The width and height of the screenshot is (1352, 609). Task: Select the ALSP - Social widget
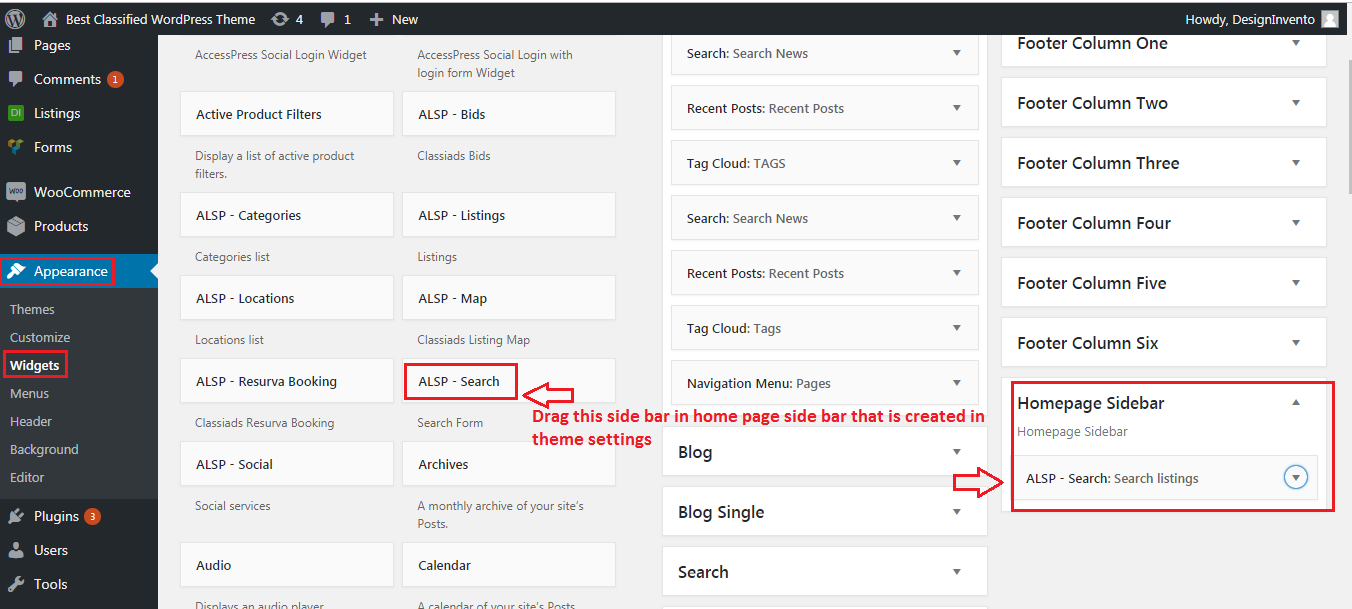click(x=287, y=465)
